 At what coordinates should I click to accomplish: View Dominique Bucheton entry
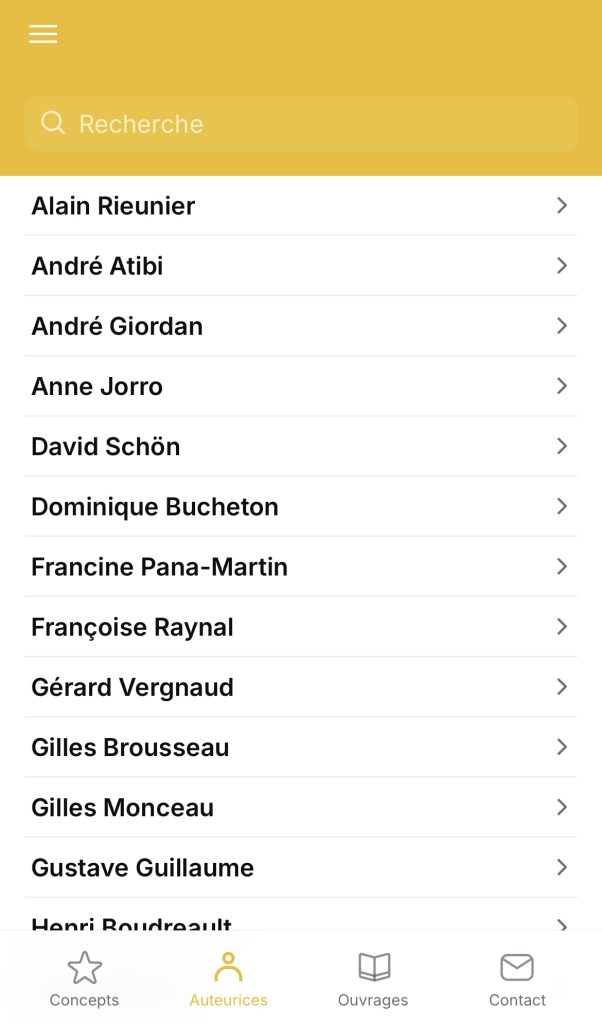(x=155, y=506)
